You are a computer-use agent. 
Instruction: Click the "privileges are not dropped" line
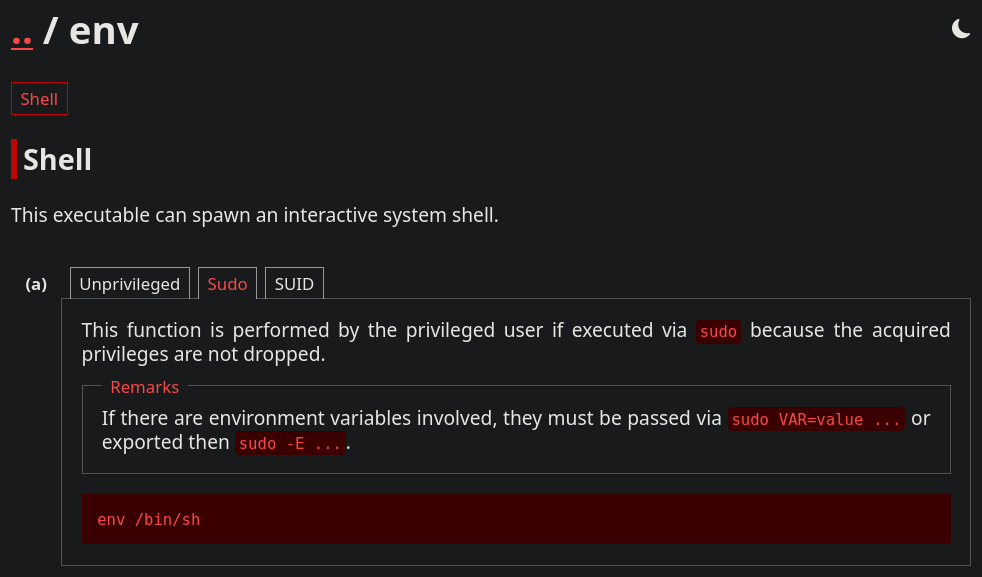tap(204, 355)
